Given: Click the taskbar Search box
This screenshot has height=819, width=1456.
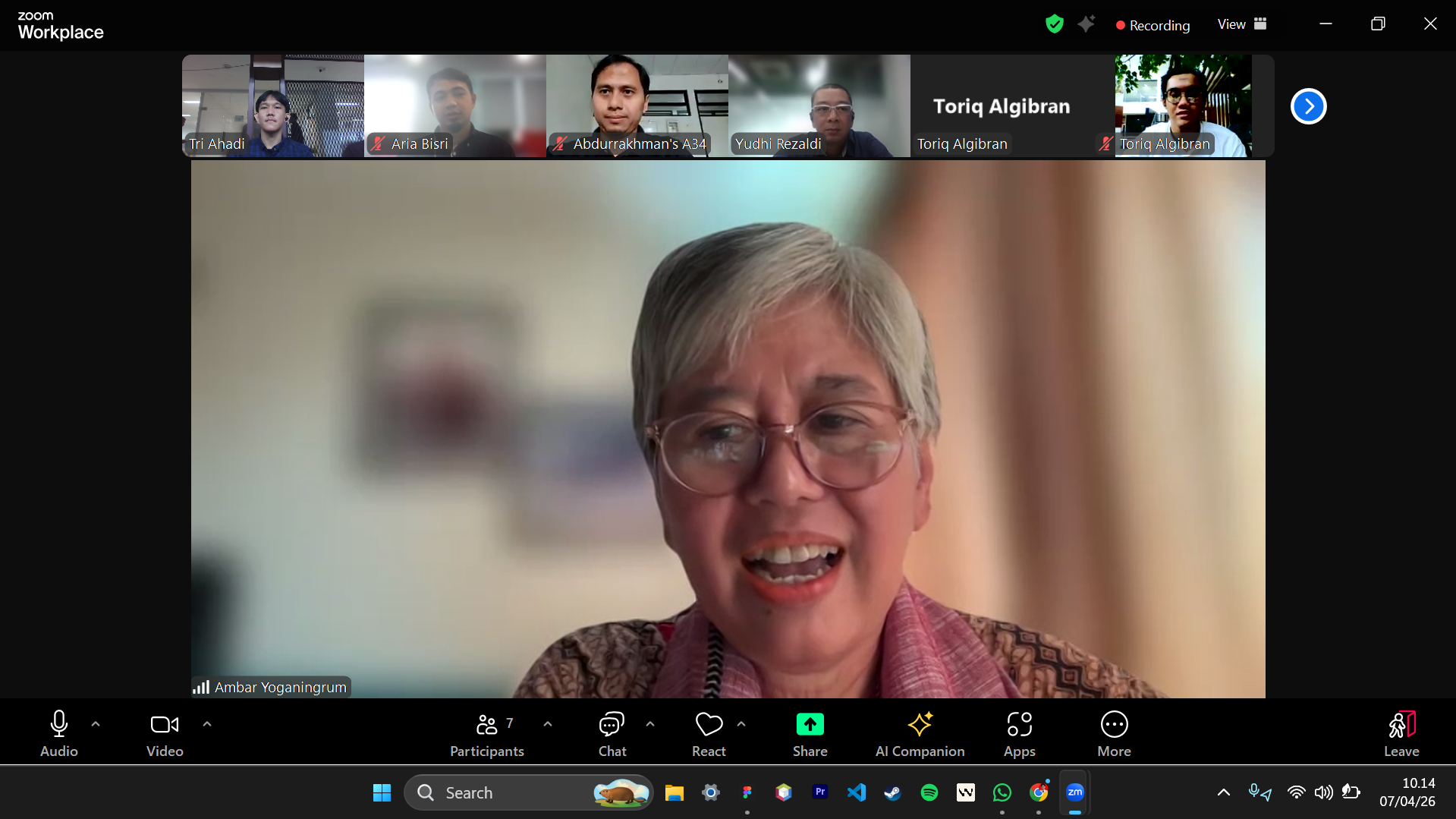Looking at the screenshot, I should coord(529,792).
